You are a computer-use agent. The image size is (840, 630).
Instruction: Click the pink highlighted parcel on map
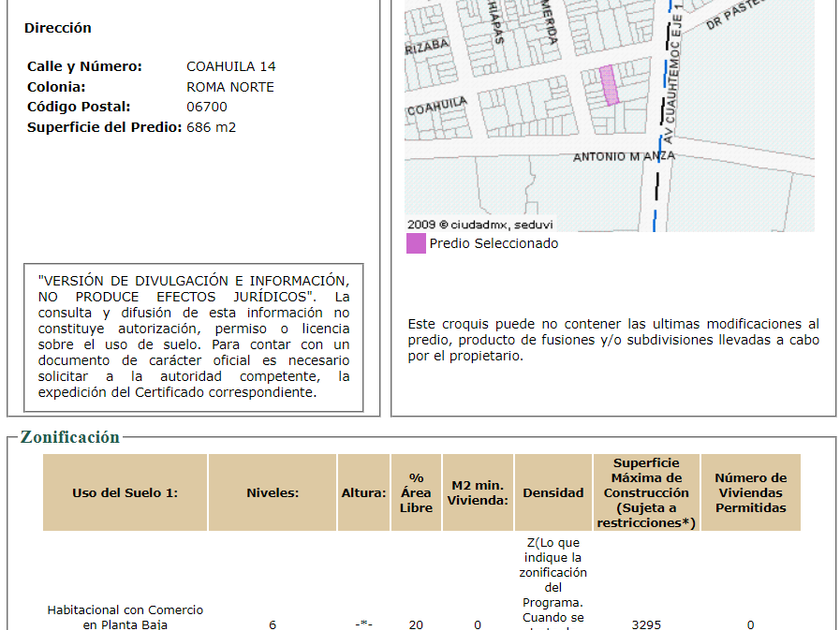(609, 86)
